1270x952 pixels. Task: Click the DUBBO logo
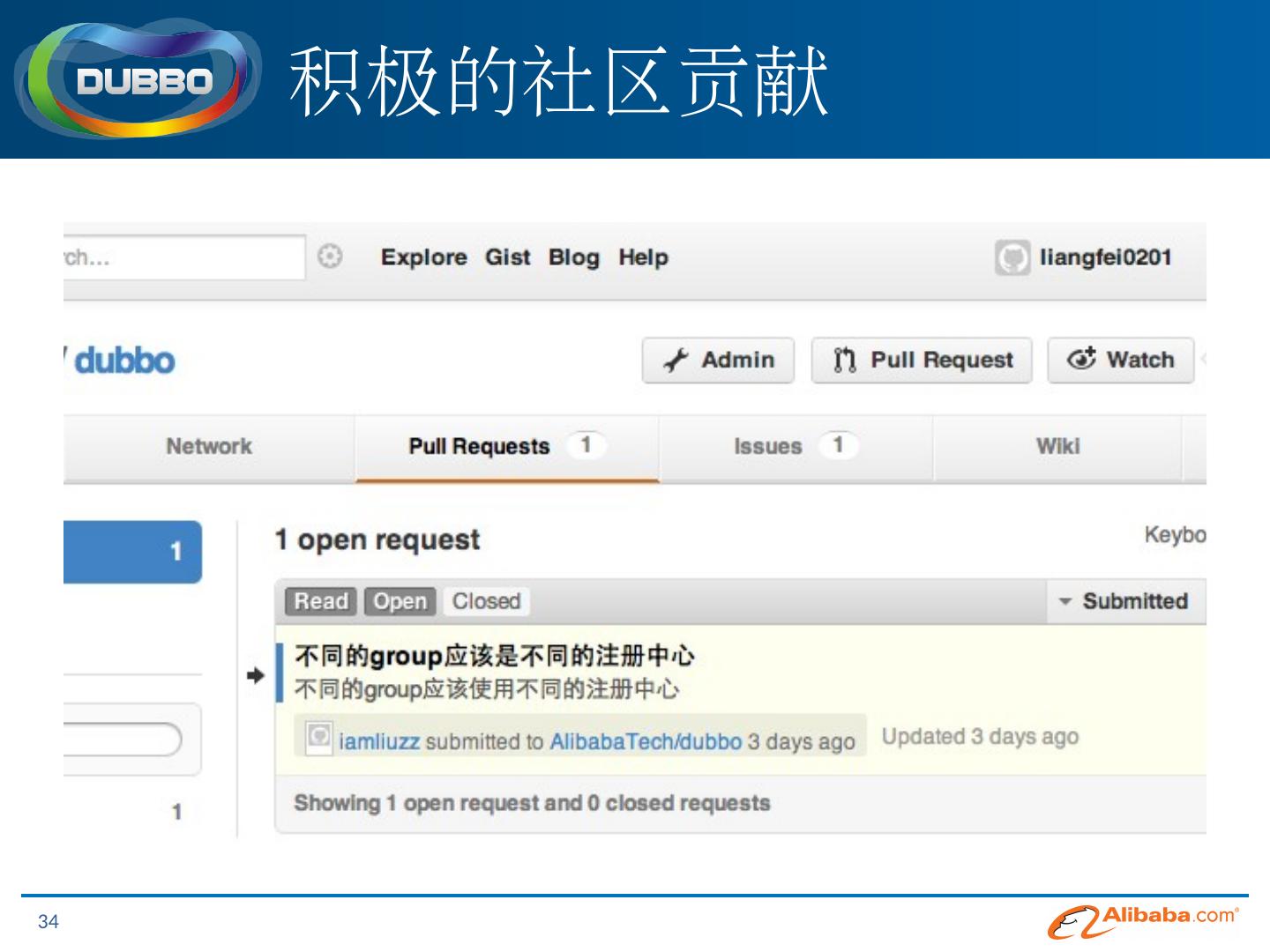click(138, 79)
